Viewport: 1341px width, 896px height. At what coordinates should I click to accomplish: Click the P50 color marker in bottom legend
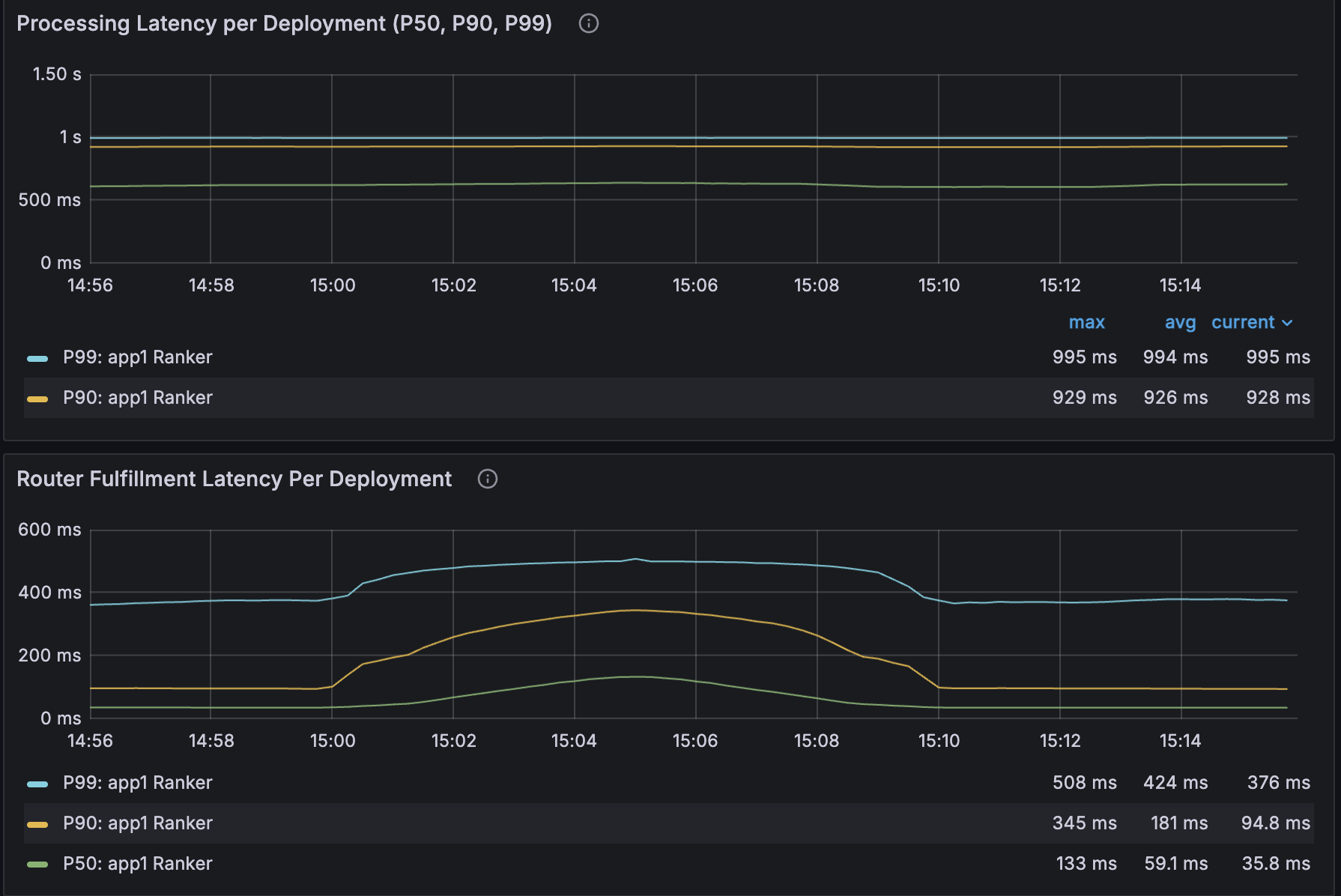coord(37,864)
